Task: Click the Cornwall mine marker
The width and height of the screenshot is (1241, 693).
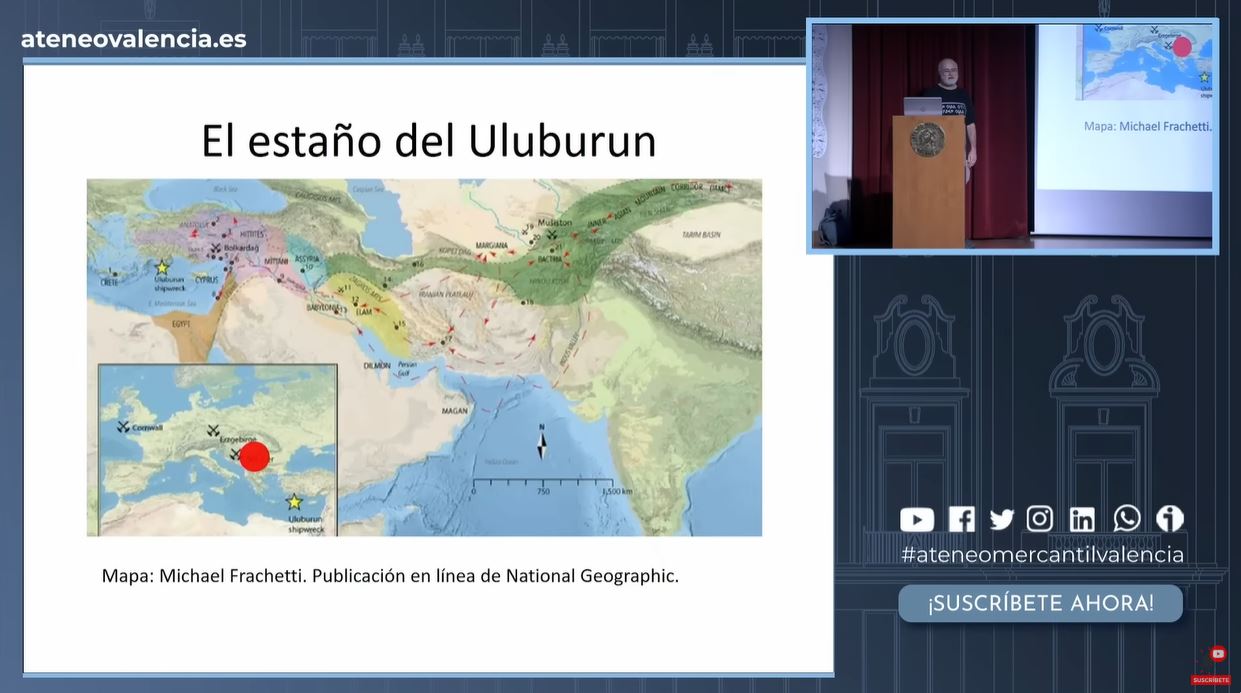Action: click(123, 427)
